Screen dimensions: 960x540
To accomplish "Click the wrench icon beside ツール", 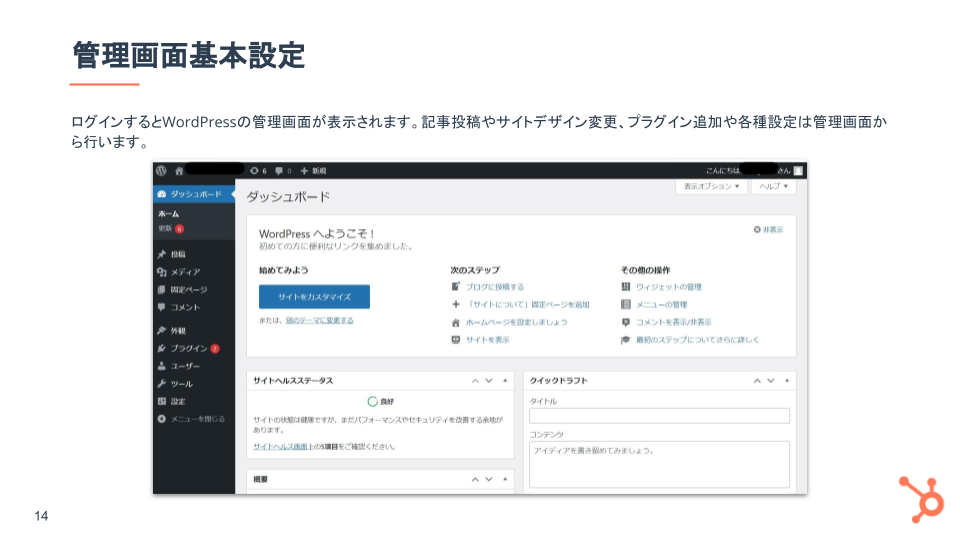I will point(162,384).
